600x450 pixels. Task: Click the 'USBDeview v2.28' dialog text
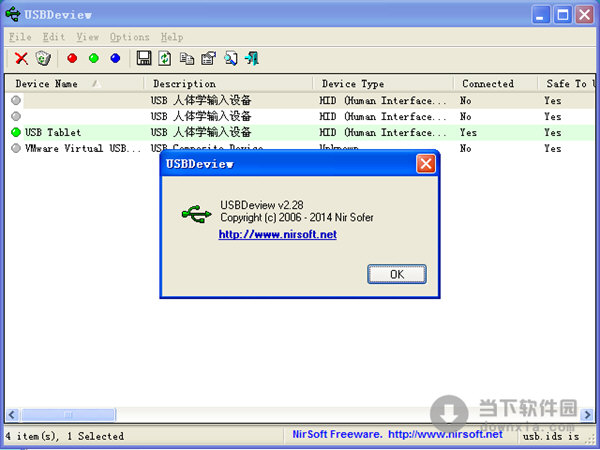(262, 205)
